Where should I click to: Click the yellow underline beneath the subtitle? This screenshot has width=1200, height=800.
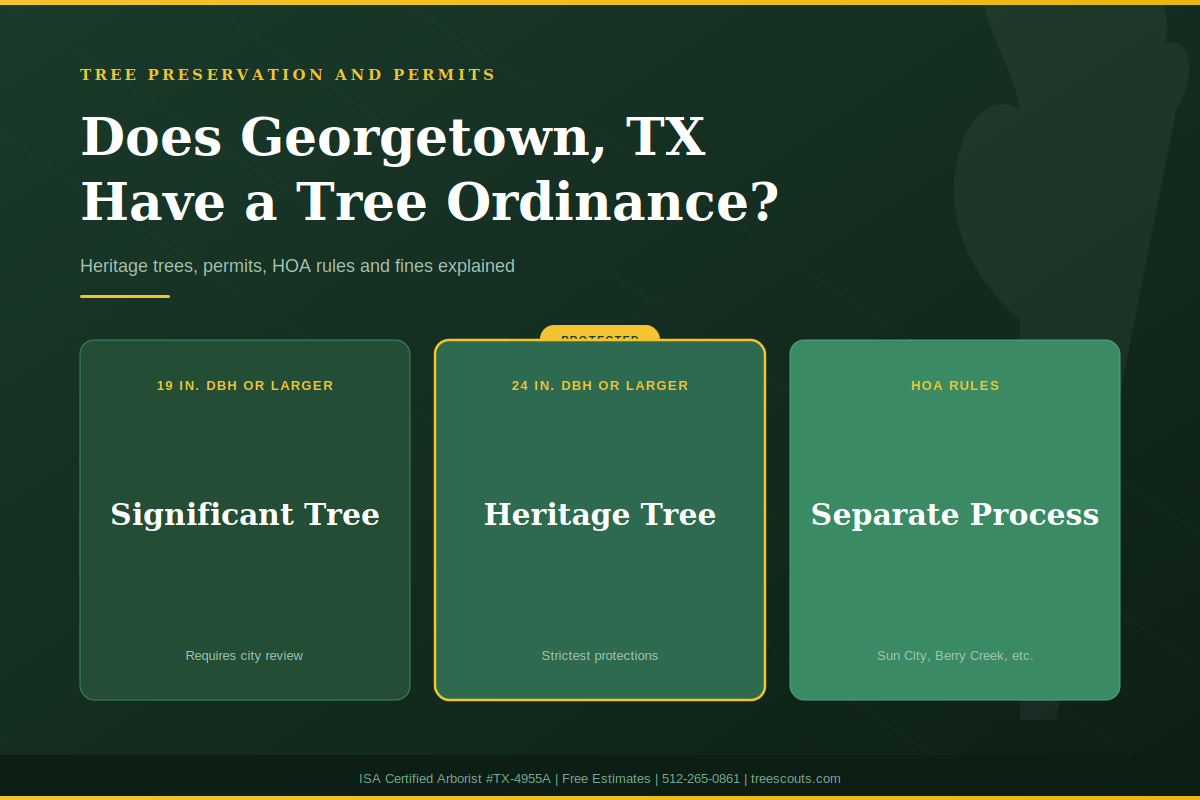pos(124,297)
